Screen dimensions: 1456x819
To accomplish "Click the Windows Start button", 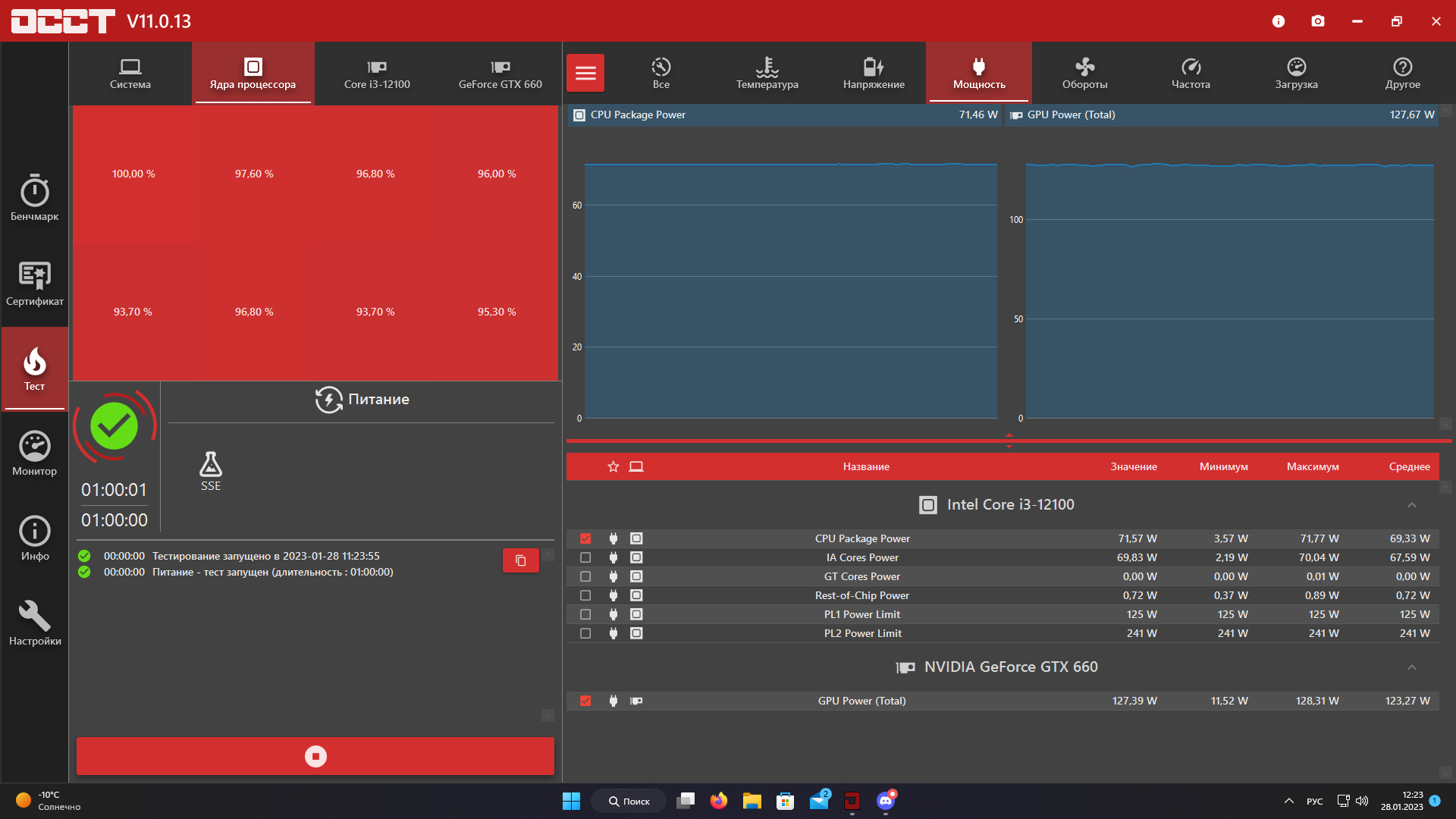I will click(571, 801).
